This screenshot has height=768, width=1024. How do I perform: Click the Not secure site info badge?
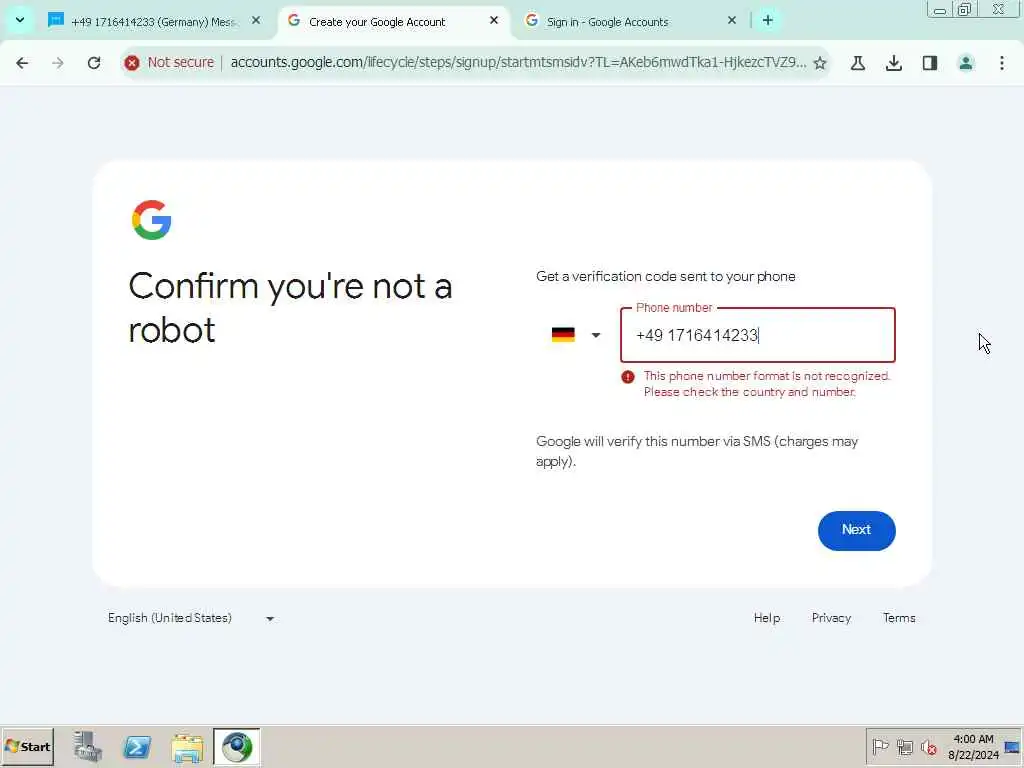point(170,63)
